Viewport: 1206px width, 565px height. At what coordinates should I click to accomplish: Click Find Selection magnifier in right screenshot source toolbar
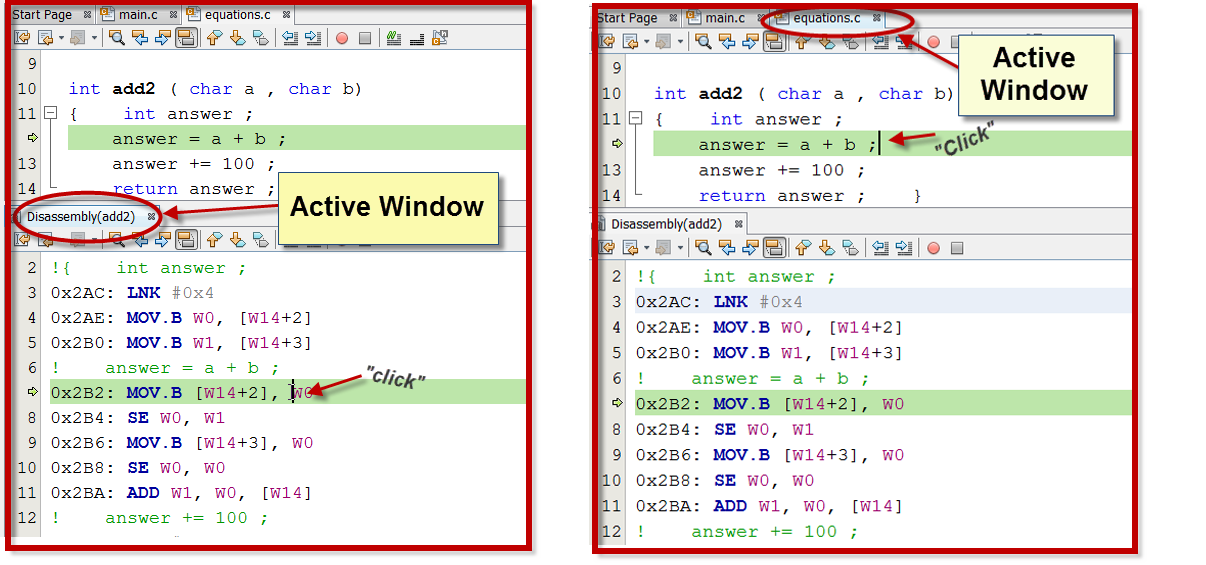coord(703,41)
